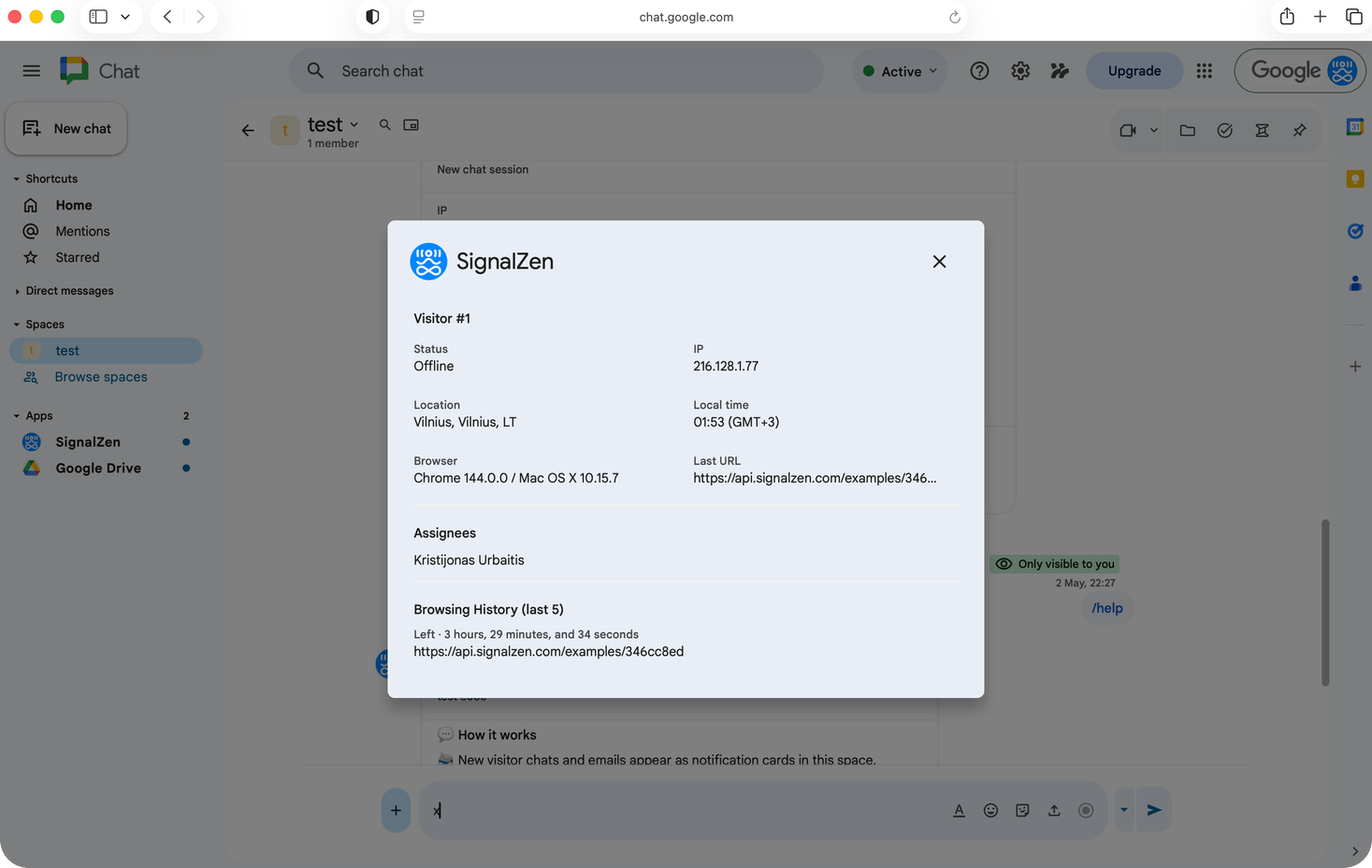The height and width of the screenshot is (868, 1372).
Task: Toggle the text formatting options icon
Action: point(959,811)
